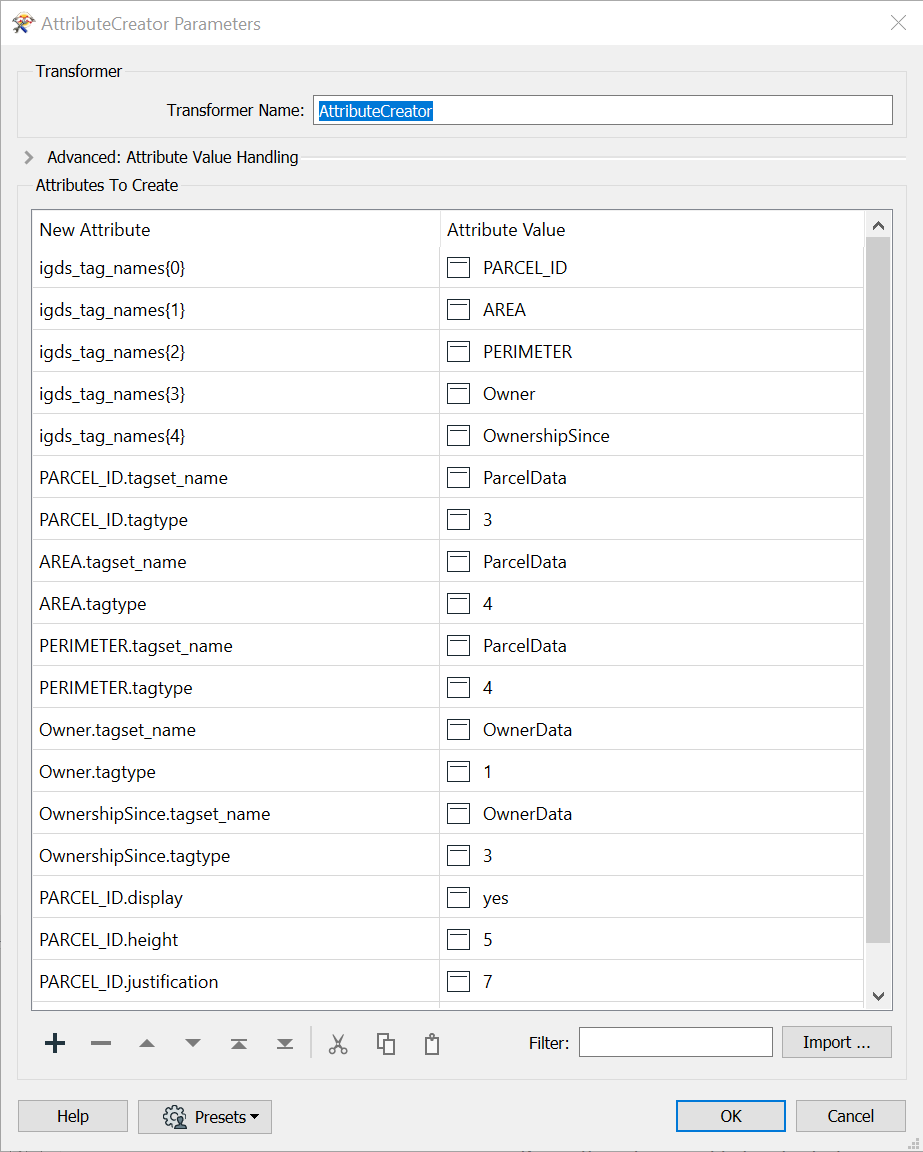The image size is (923, 1152).
Task: Copy the selected attribute row
Action: pos(385,1042)
